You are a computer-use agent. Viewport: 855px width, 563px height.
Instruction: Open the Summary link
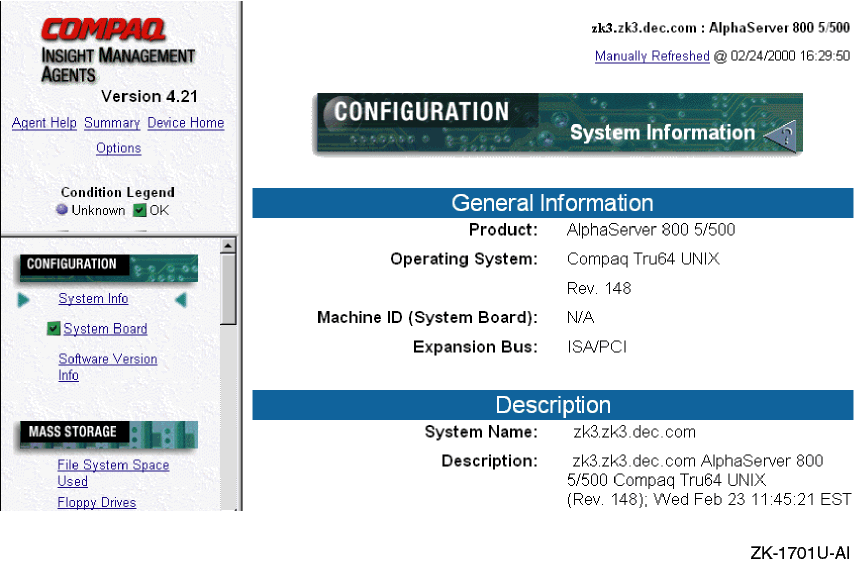pyautogui.click(x=111, y=123)
